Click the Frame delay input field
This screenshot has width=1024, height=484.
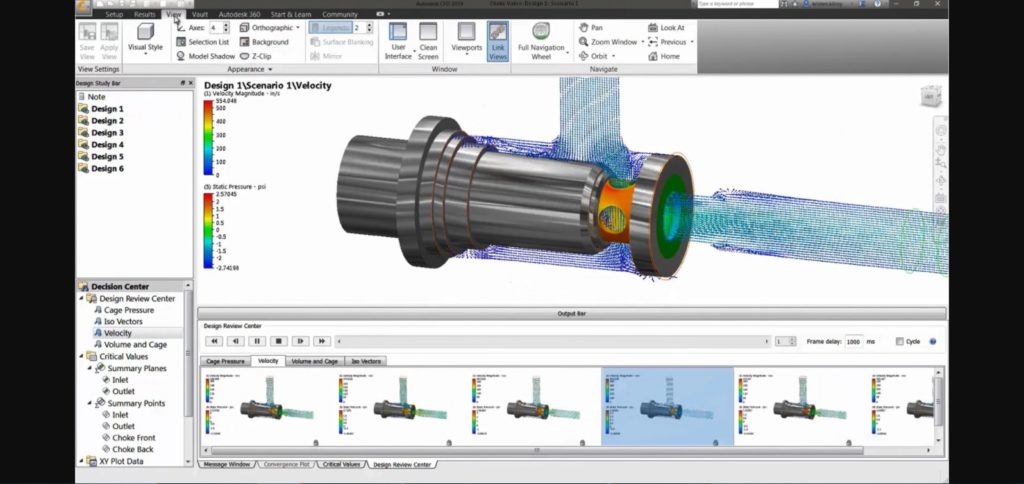coord(854,342)
